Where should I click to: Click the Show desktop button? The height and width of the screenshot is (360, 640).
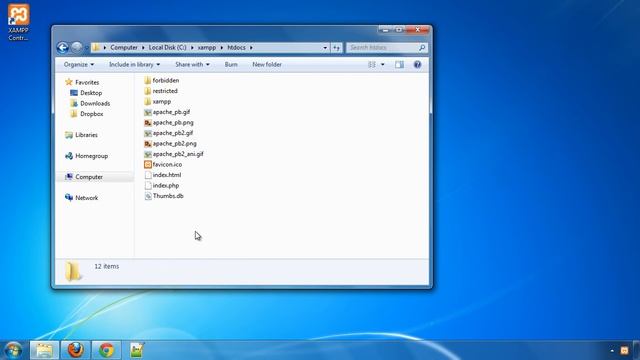coord(637,350)
